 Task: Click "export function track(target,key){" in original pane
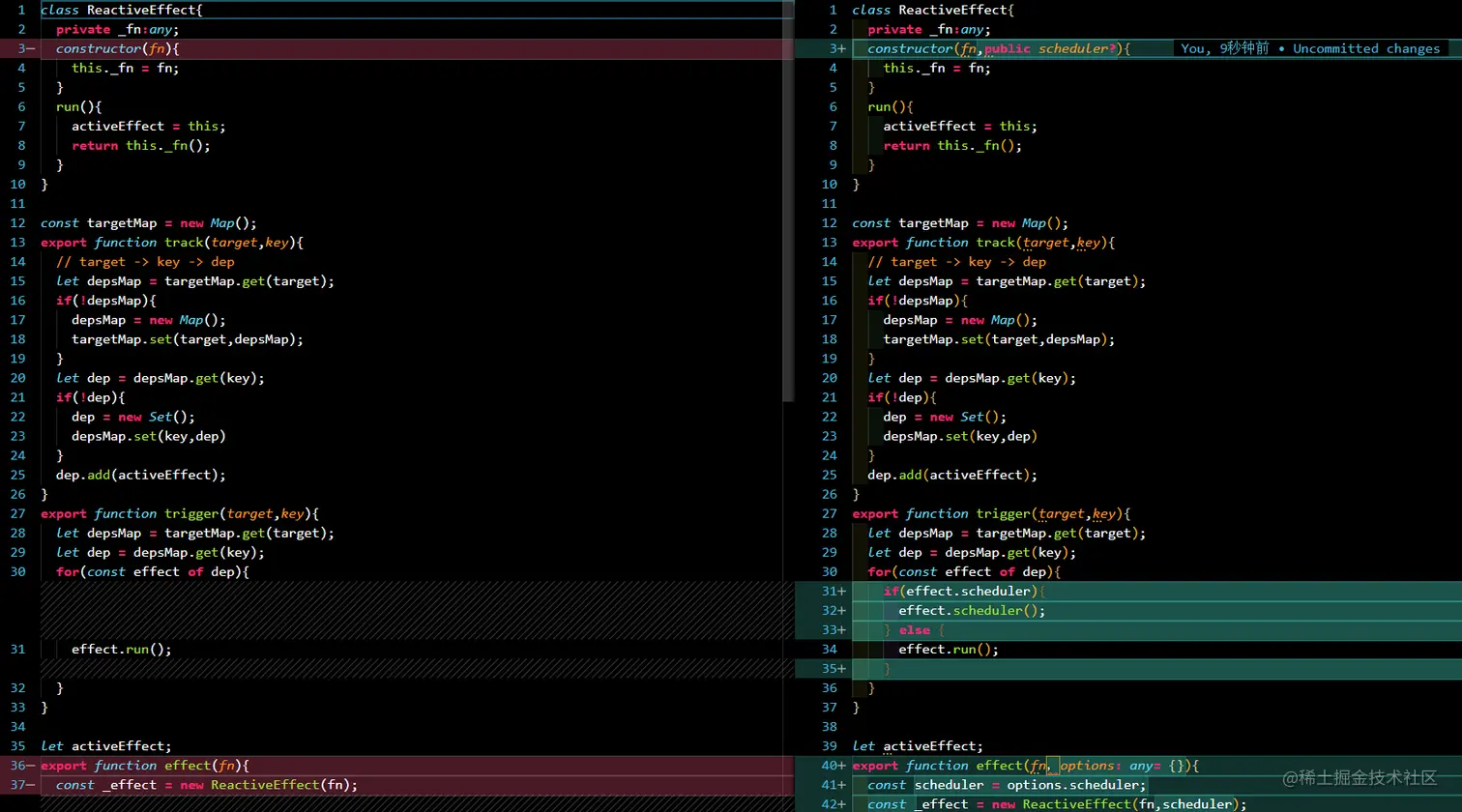(x=172, y=242)
